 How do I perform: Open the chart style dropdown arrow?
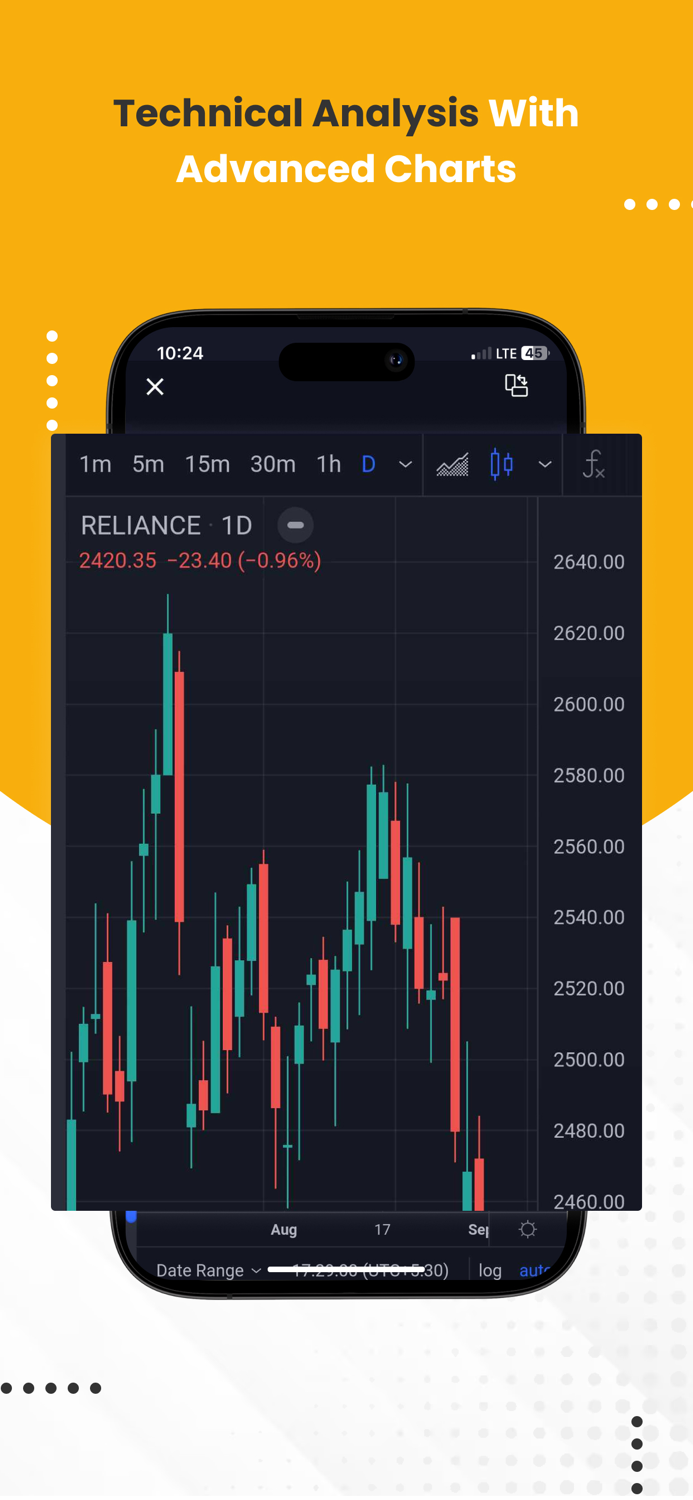(545, 464)
